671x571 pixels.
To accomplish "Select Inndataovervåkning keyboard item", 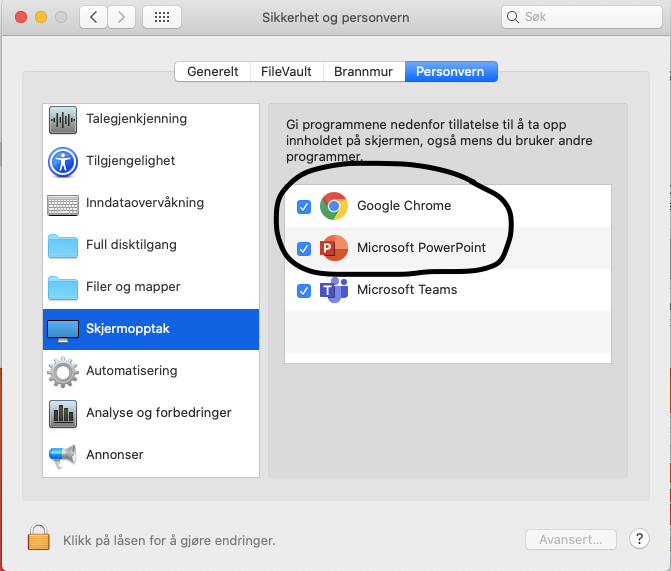I will [x=144, y=203].
